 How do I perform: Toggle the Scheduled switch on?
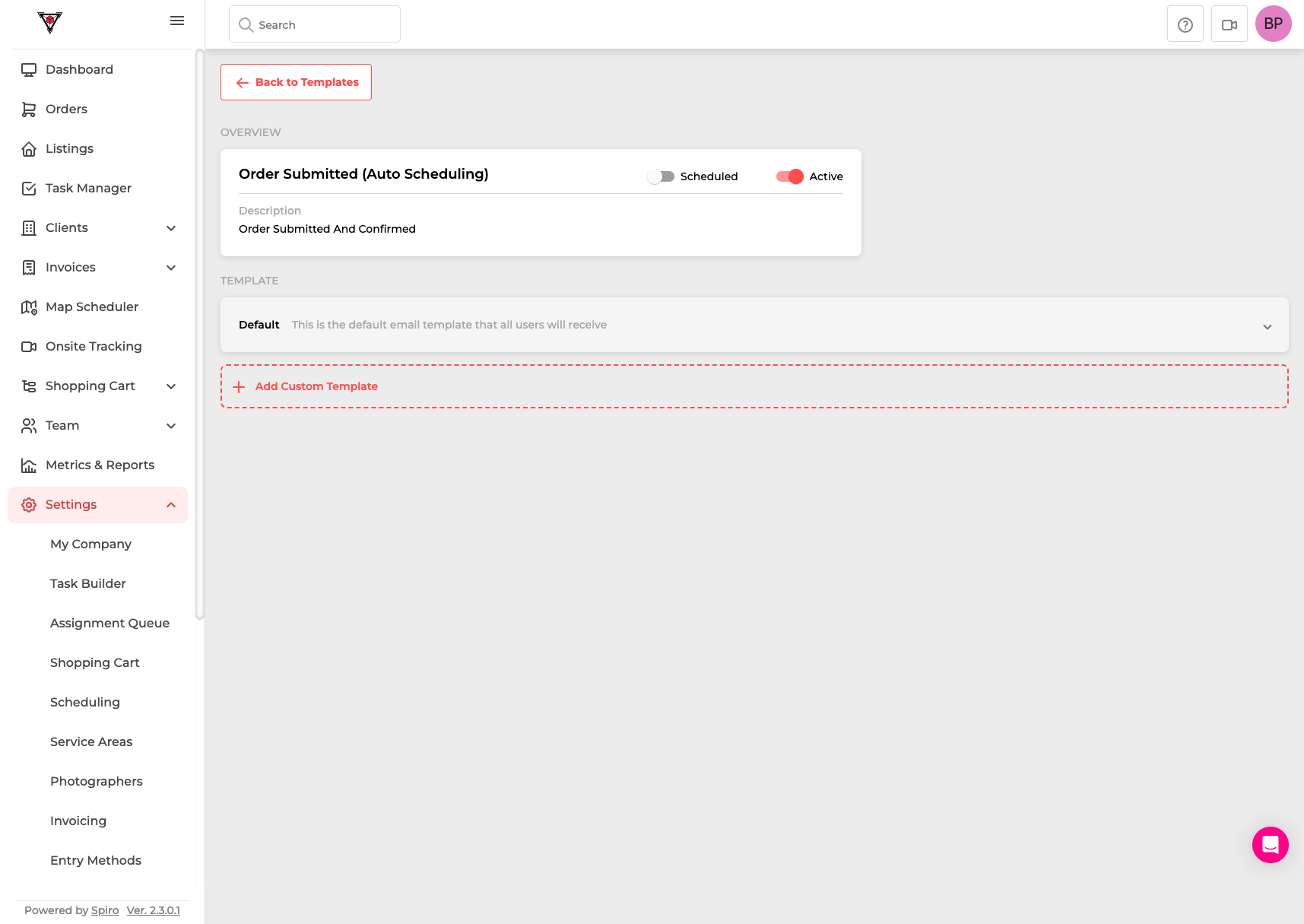661,176
